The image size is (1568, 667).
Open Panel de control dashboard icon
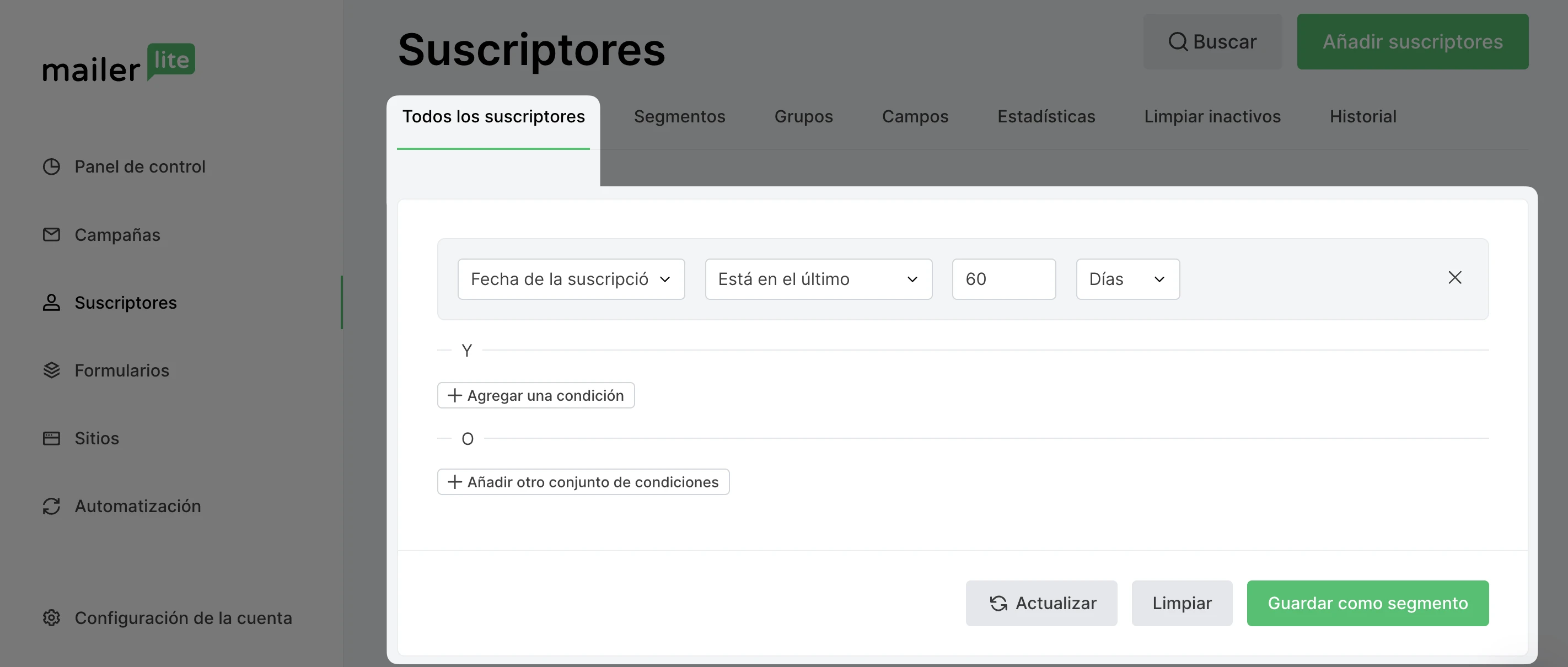point(51,166)
